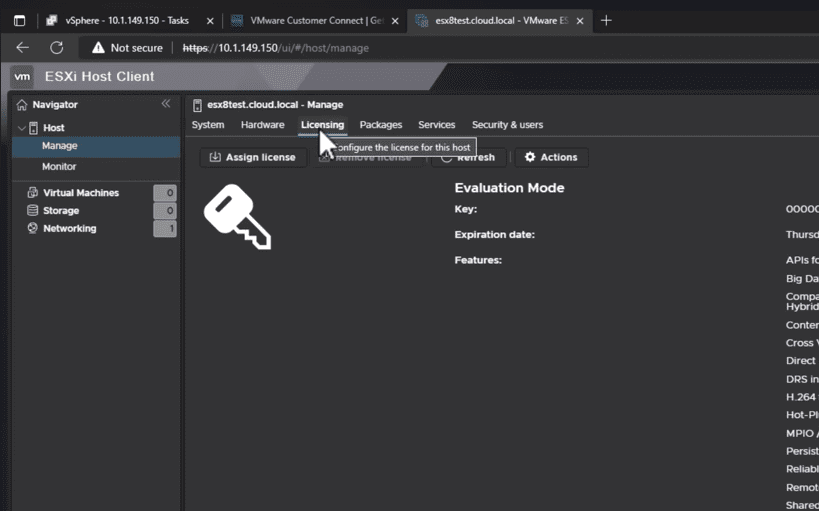819x511 pixels.
Task: Open the Licensing tab
Action: (x=322, y=125)
